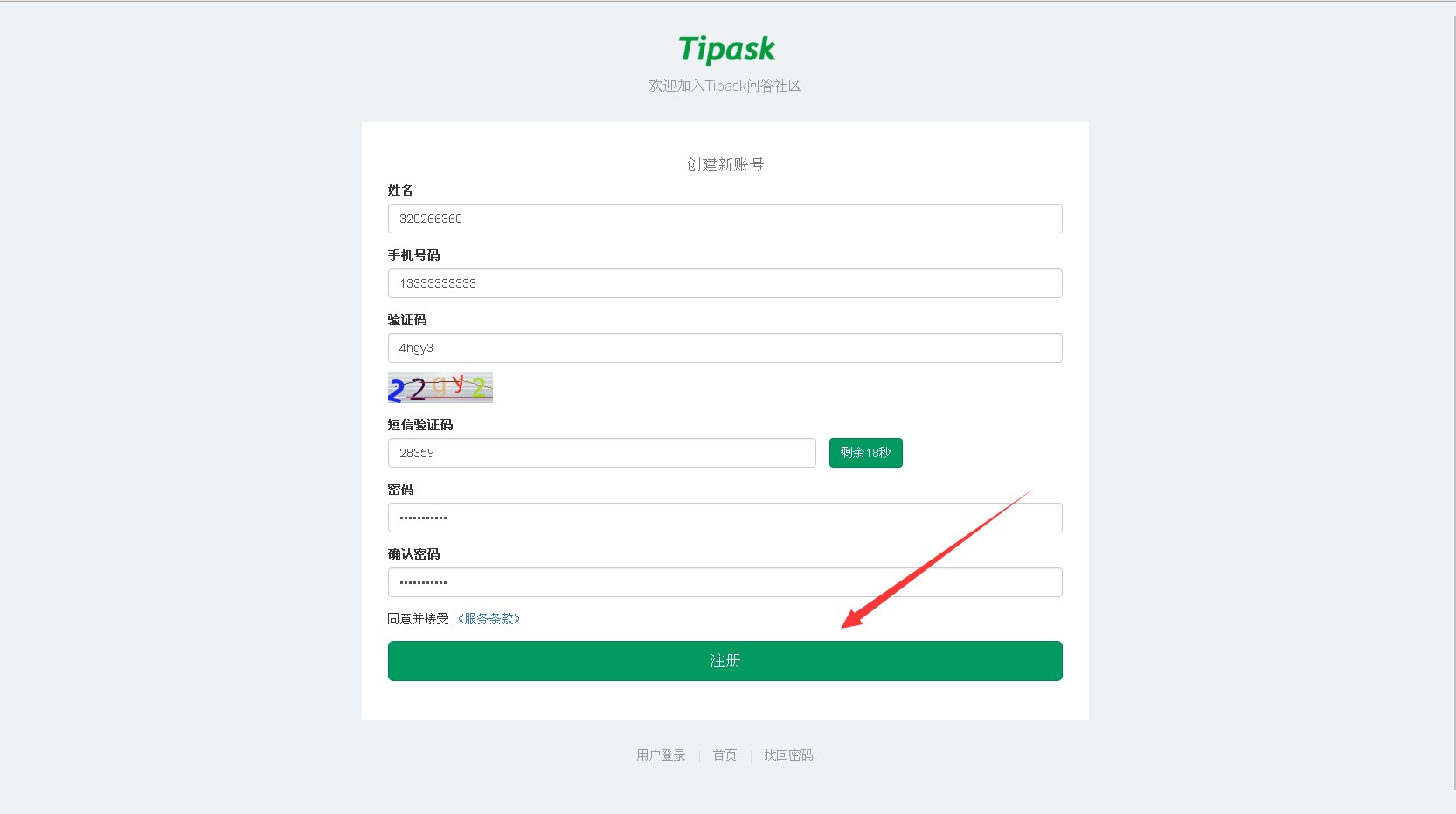Click the Tipask logo at top
Image resolution: width=1456 pixels, height=814 pixels.
pyautogui.click(x=726, y=50)
